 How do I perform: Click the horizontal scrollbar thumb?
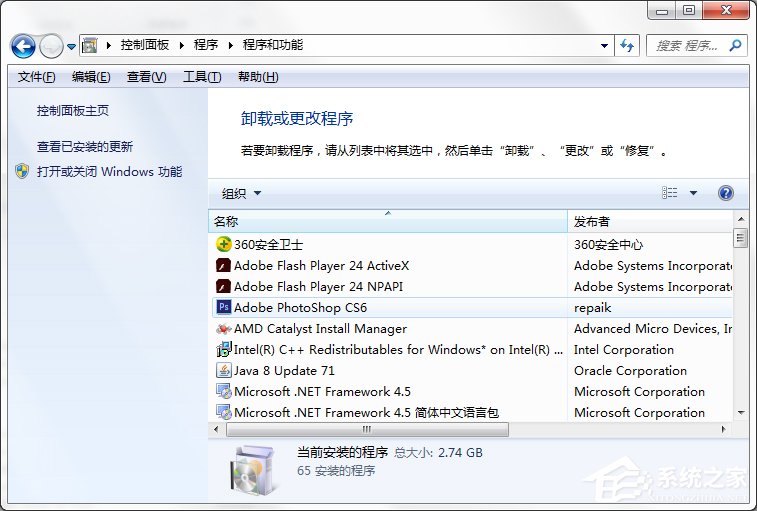[x=367, y=429]
